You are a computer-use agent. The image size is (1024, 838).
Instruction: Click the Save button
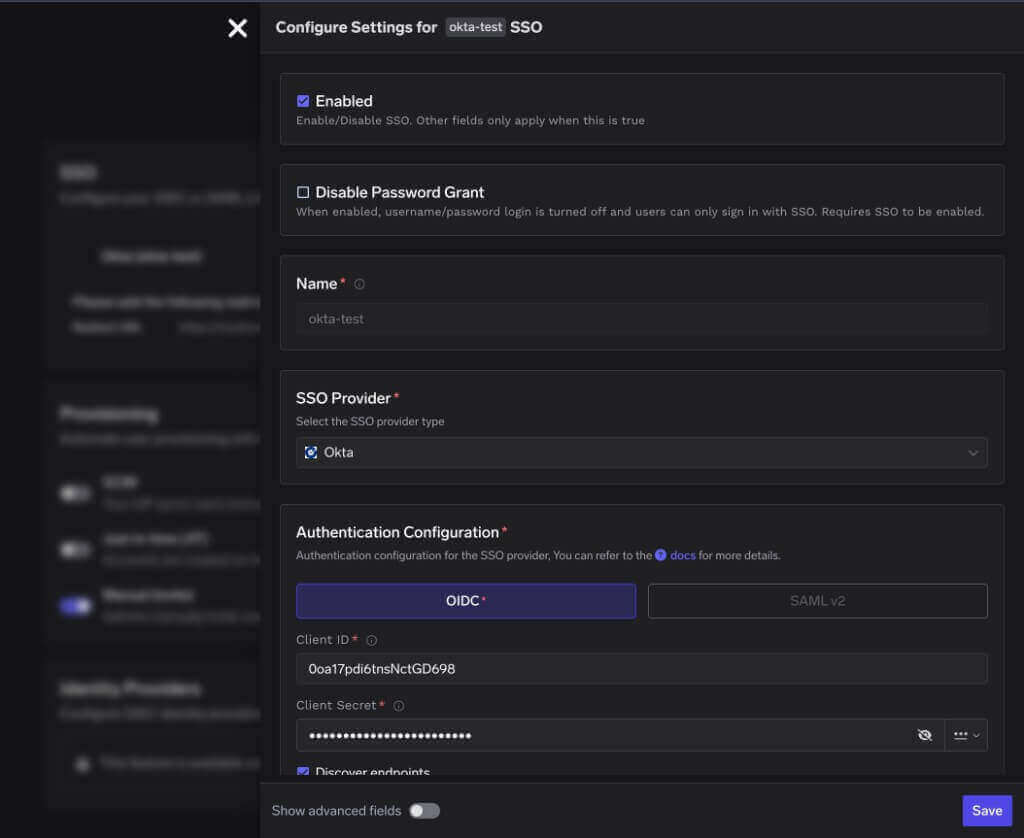(x=987, y=811)
